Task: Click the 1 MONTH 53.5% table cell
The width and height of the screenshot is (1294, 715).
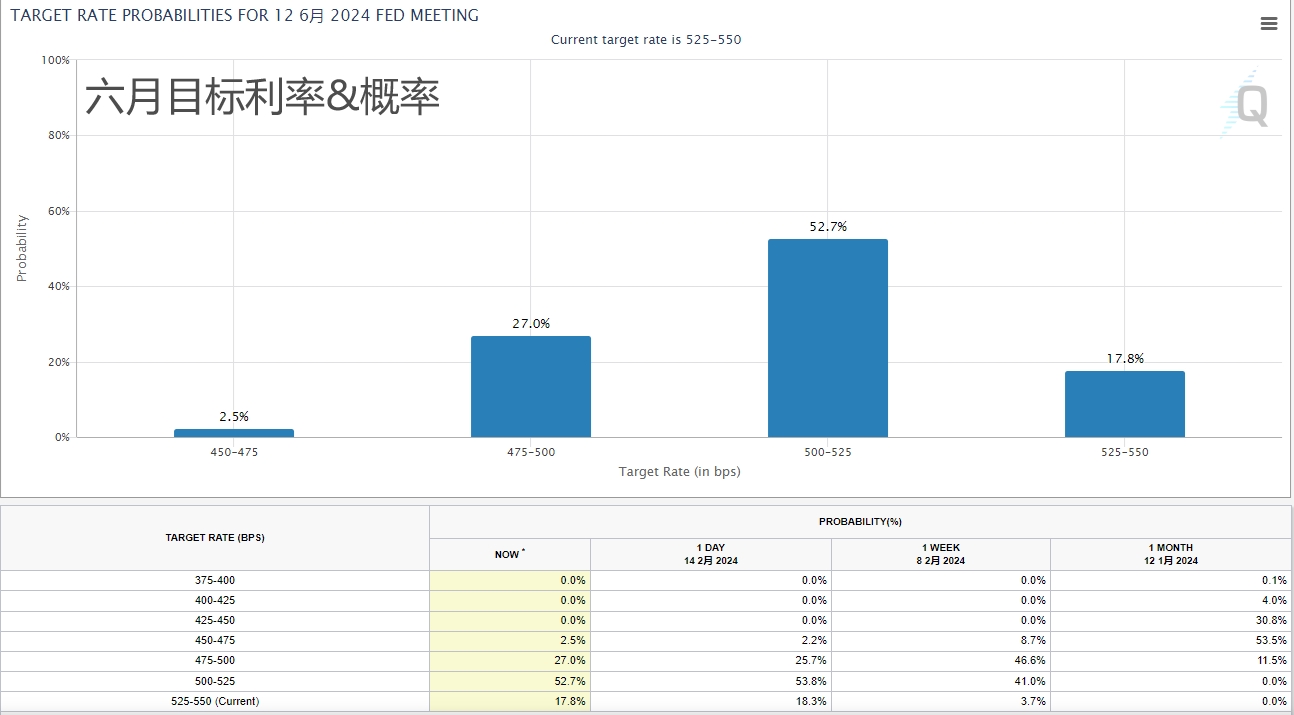Action: coord(1170,640)
